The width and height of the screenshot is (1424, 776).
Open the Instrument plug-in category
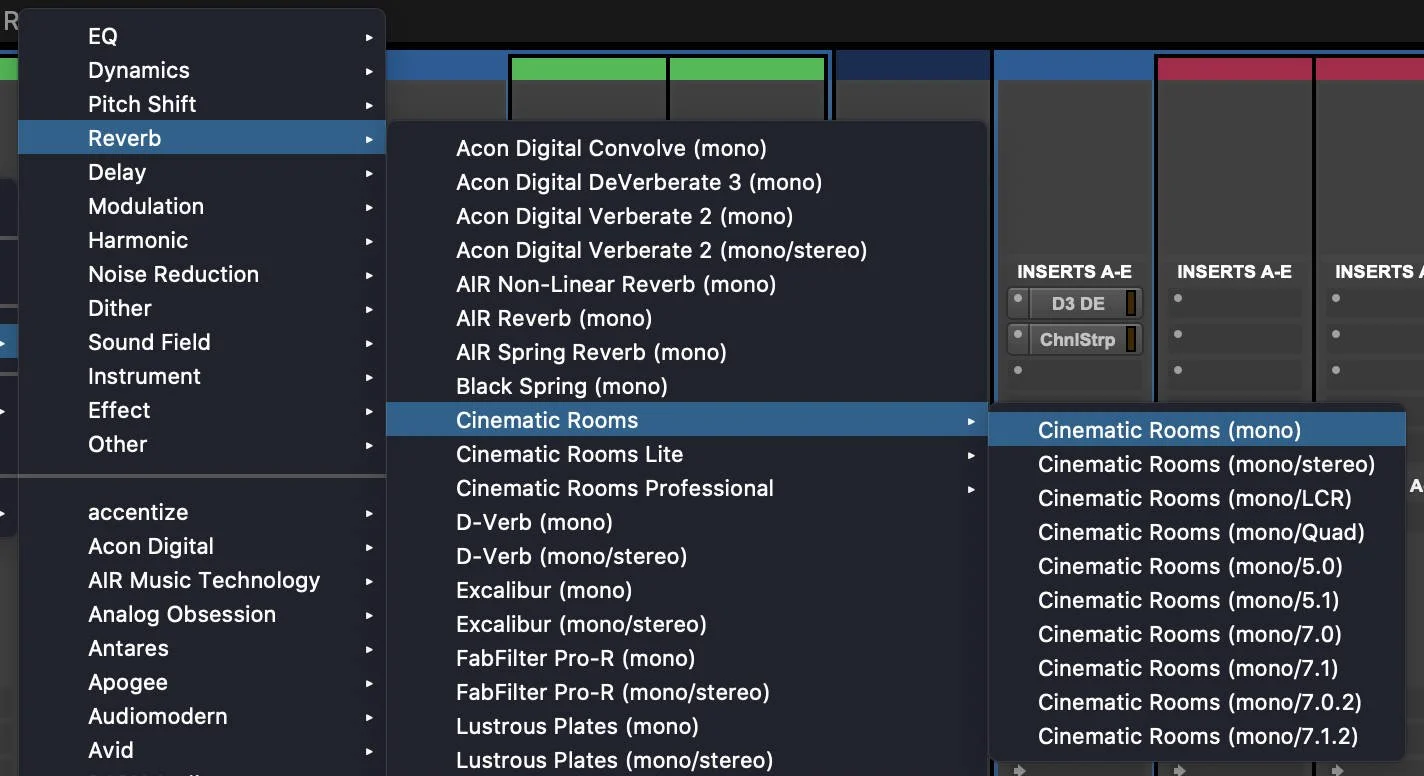tap(202, 376)
